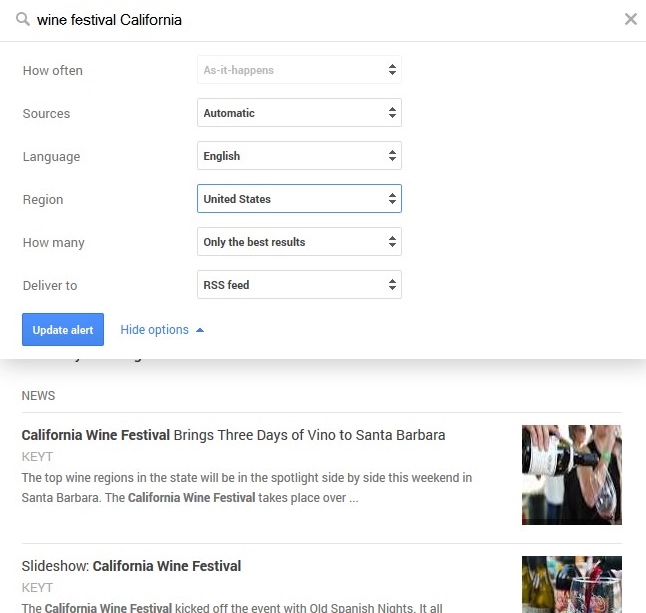Open the Region dropdown showing United States

point(299,199)
